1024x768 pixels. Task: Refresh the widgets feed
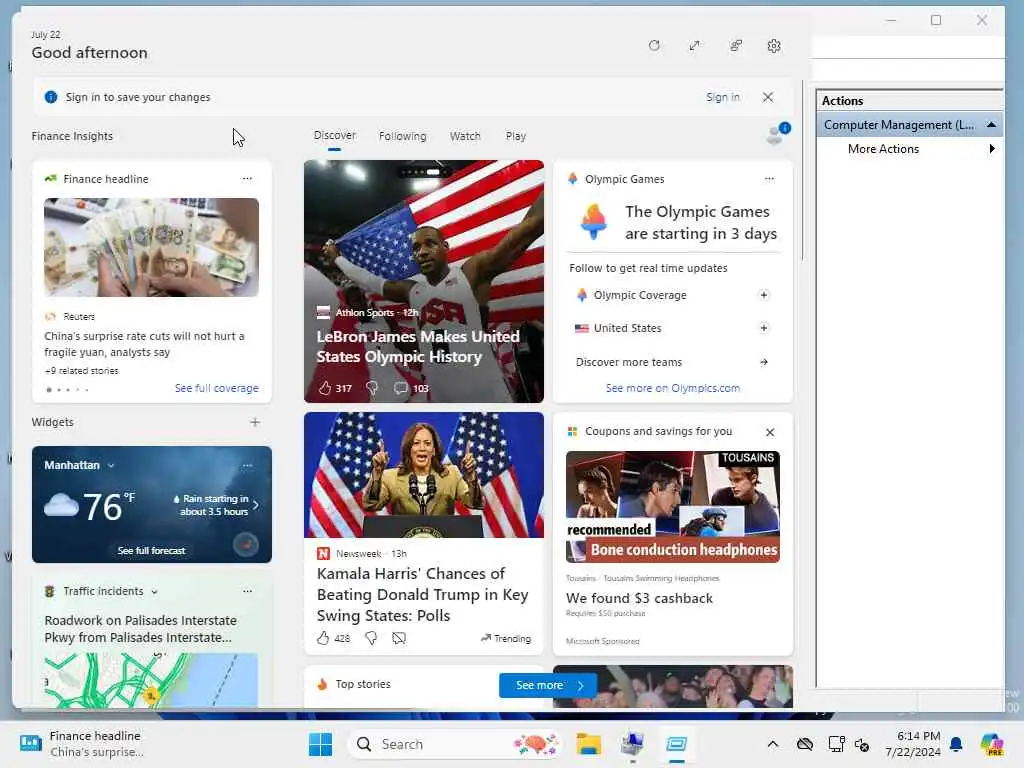point(654,46)
